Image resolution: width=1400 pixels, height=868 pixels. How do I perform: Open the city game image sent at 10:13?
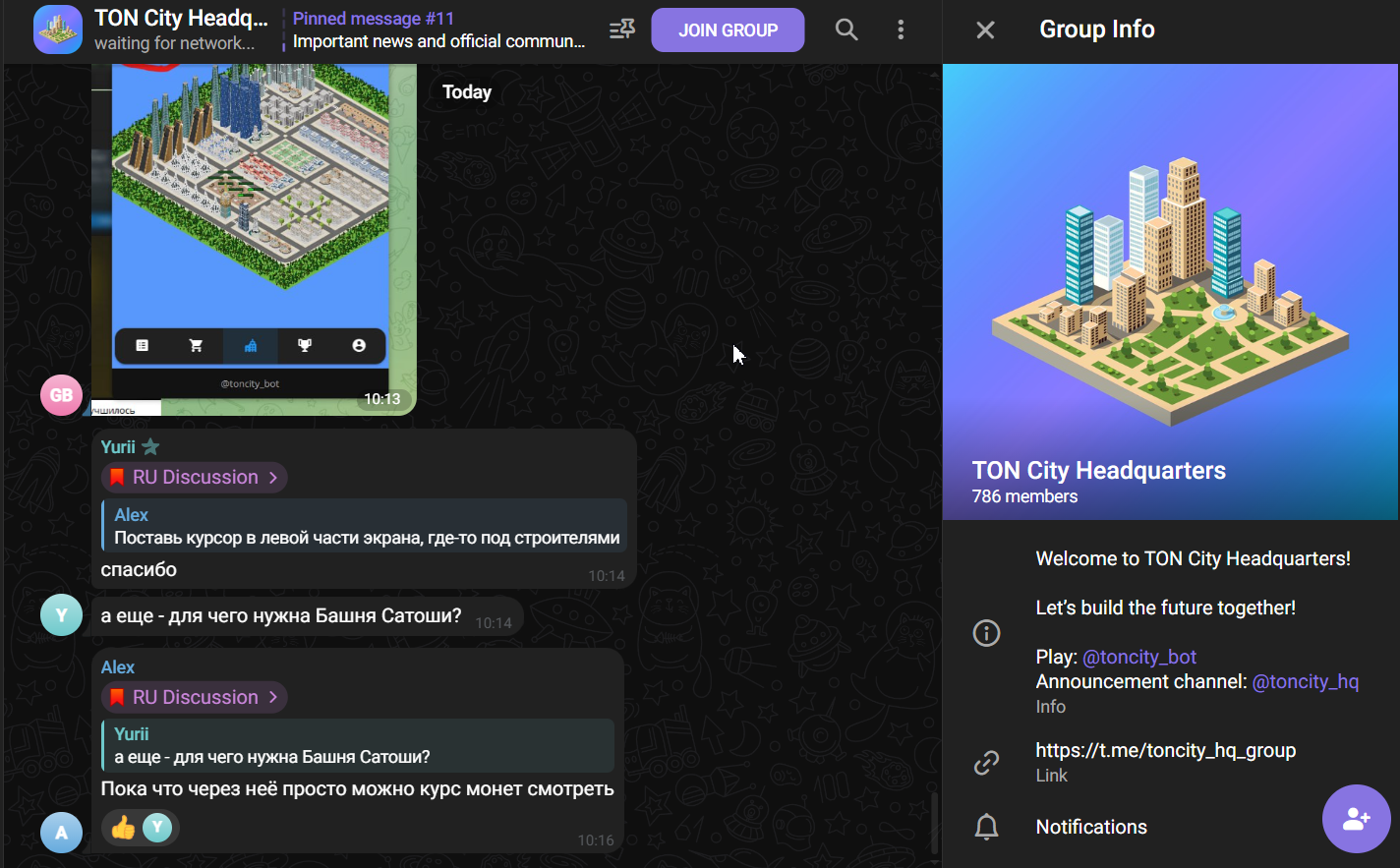point(254,240)
